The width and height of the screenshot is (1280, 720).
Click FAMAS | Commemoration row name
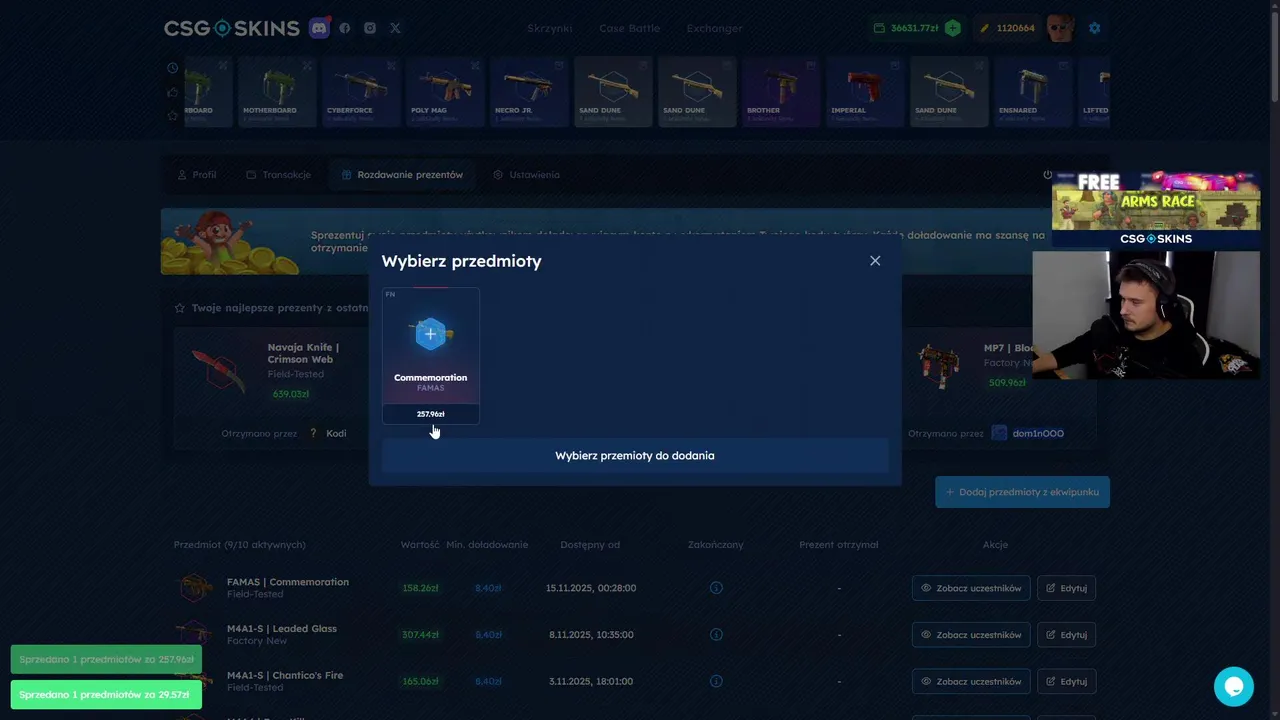pyautogui.click(x=288, y=582)
